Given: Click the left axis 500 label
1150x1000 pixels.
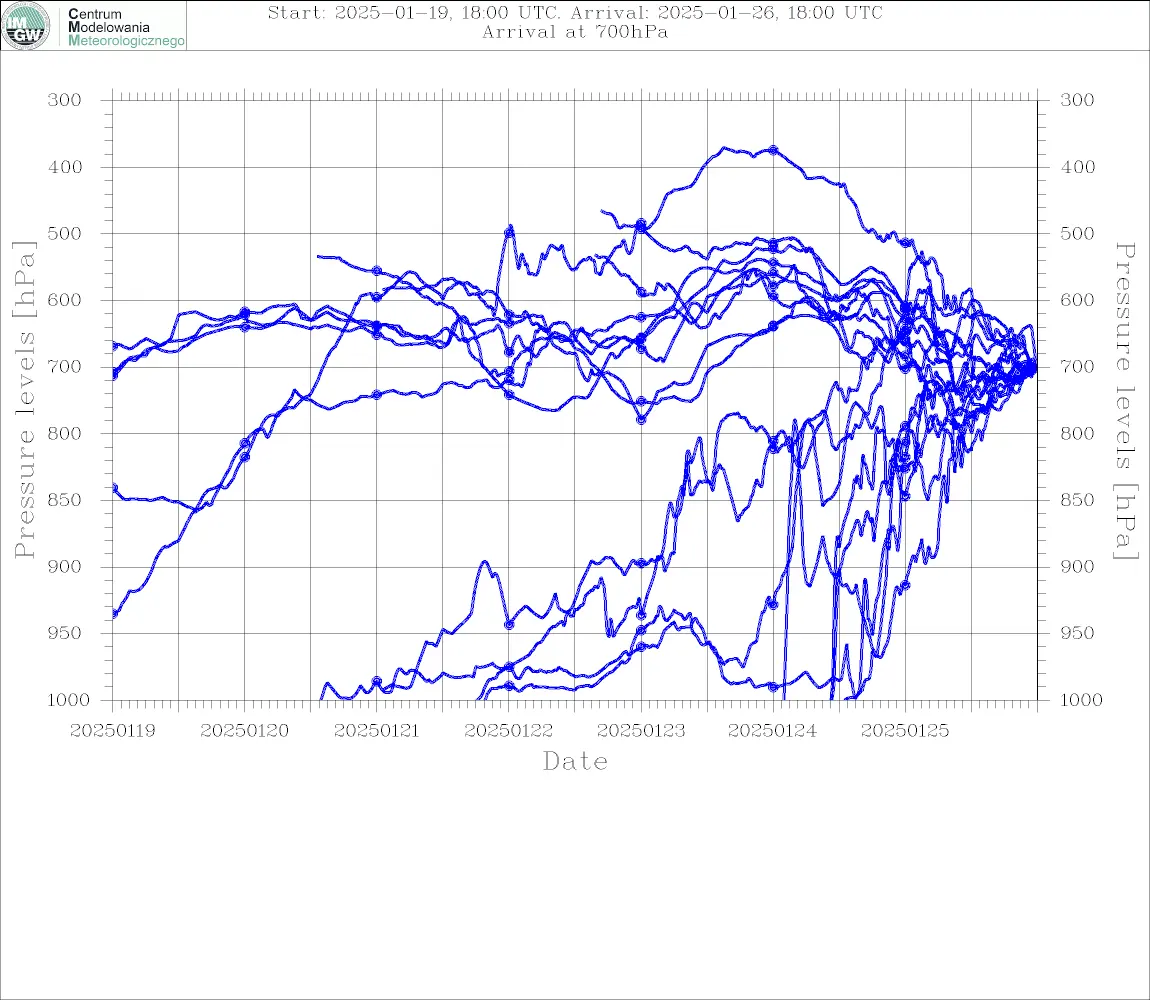Looking at the screenshot, I should tap(65, 233).
